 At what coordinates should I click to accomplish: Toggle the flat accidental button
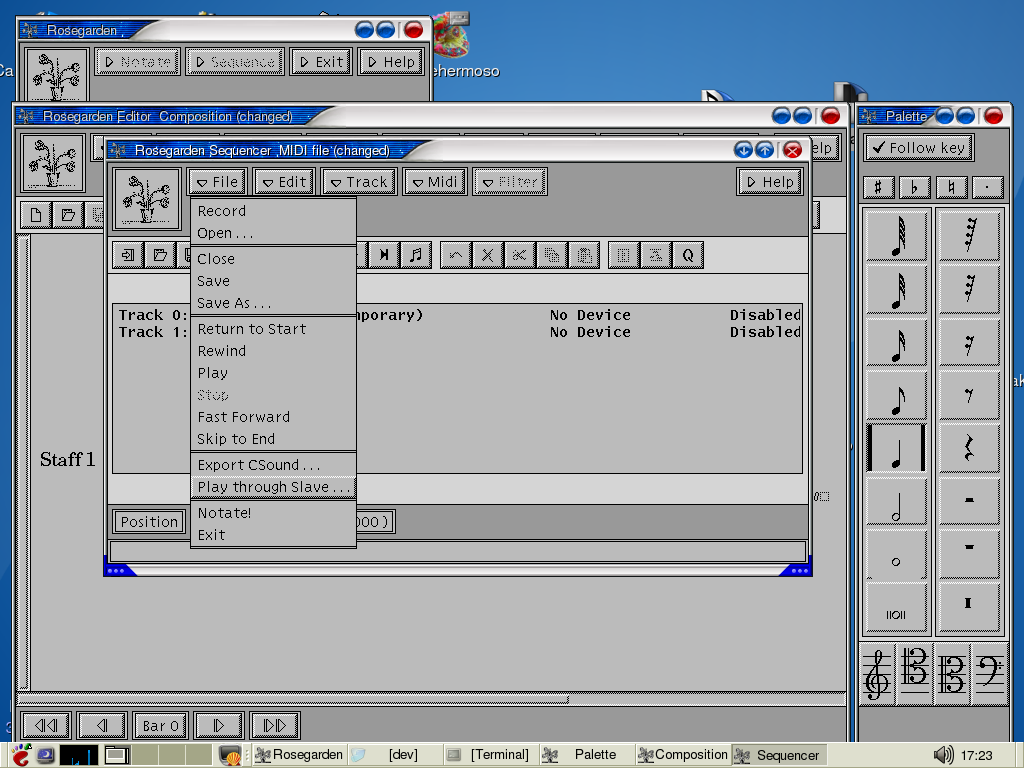[x=914, y=187]
